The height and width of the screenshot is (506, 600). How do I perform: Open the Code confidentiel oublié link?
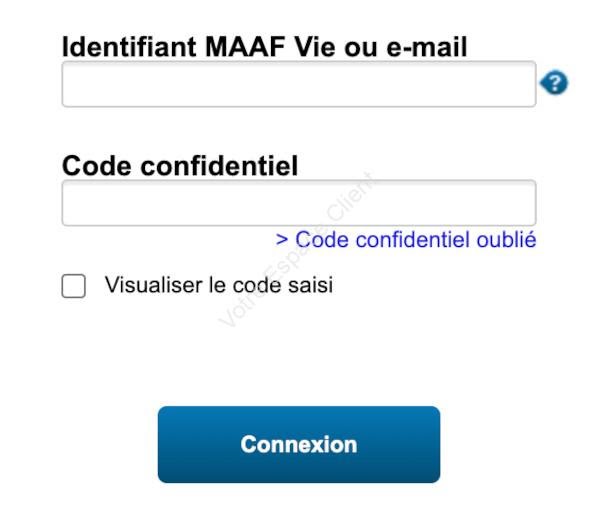point(406,240)
